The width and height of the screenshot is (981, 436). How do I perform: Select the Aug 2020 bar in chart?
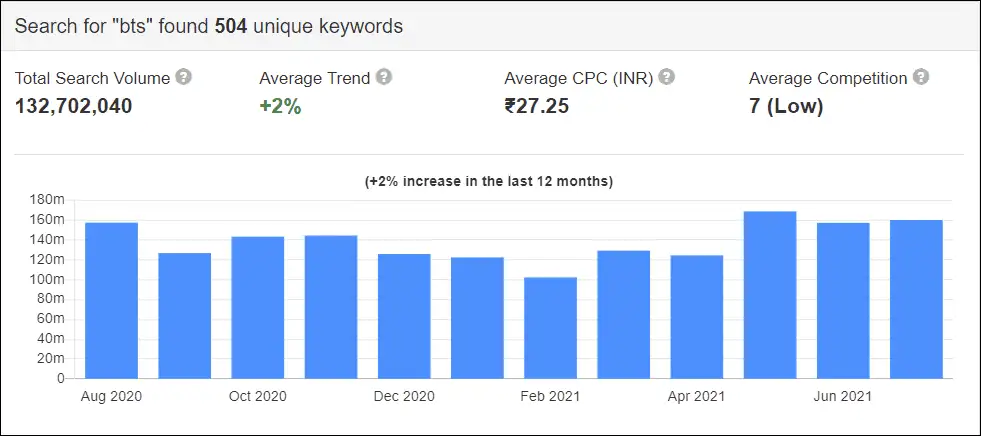[111, 301]
